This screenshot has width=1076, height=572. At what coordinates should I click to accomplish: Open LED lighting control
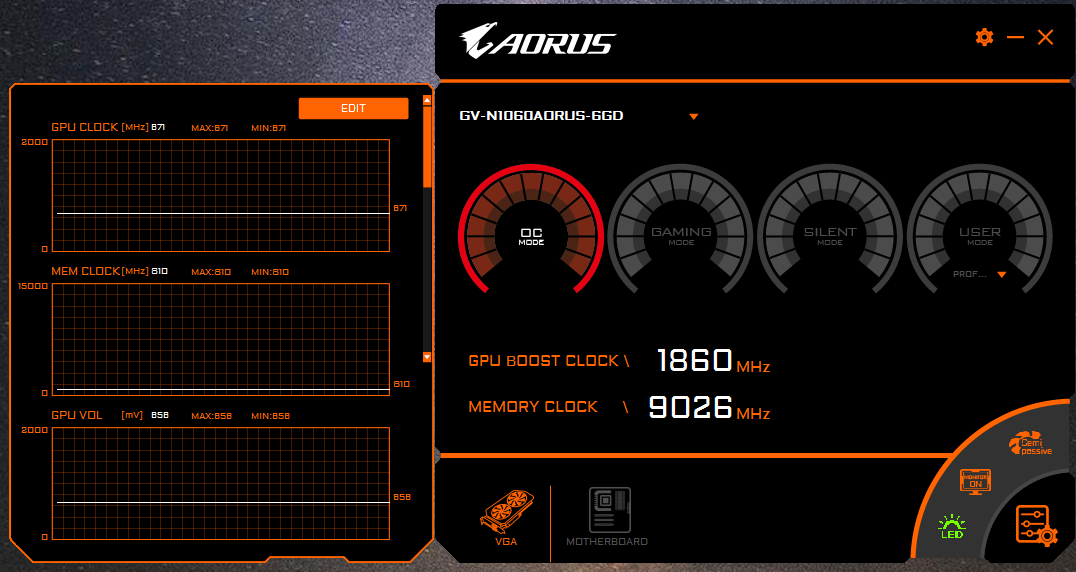point(952,526)
